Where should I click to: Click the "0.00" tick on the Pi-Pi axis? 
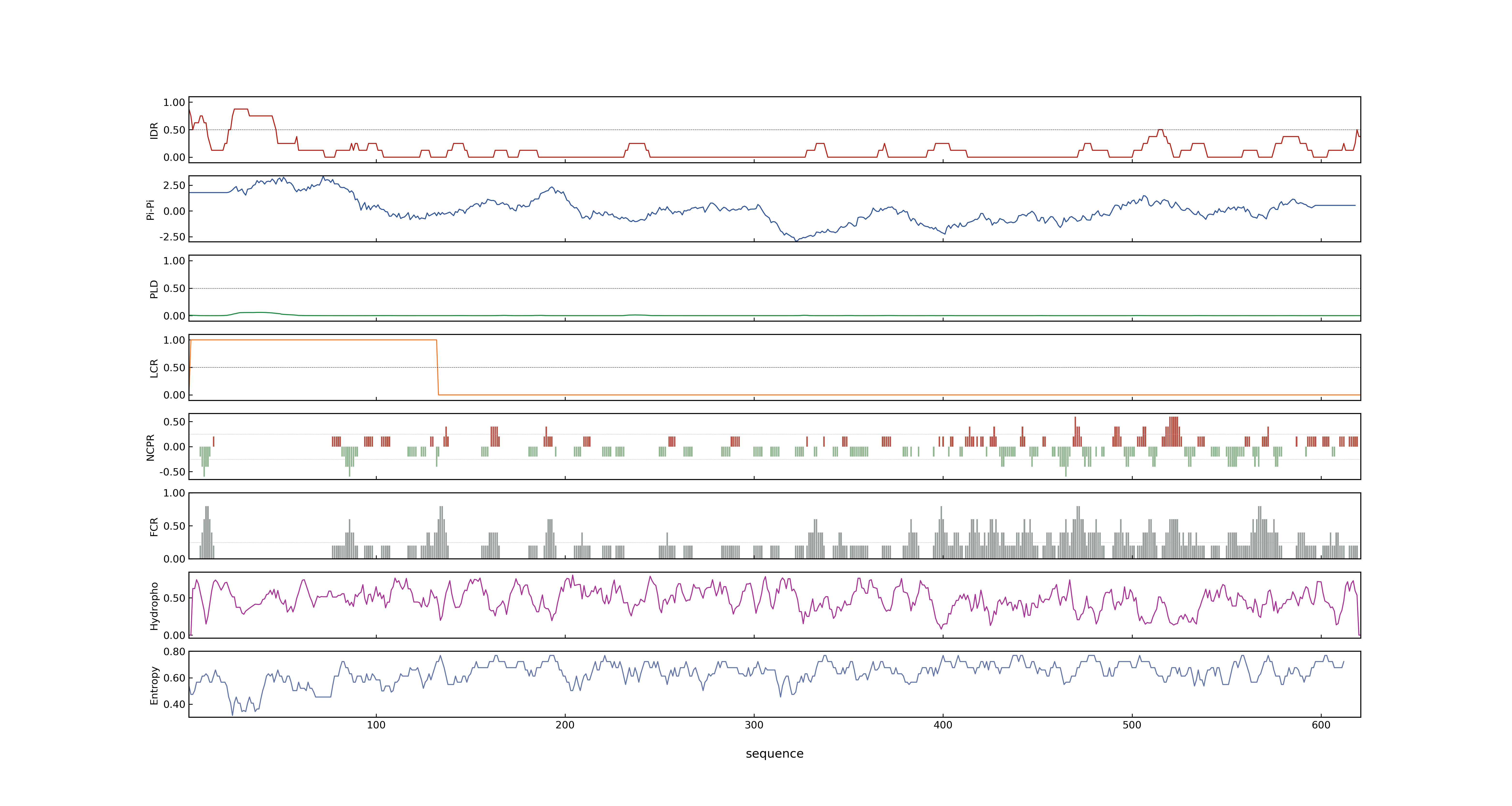174,211
